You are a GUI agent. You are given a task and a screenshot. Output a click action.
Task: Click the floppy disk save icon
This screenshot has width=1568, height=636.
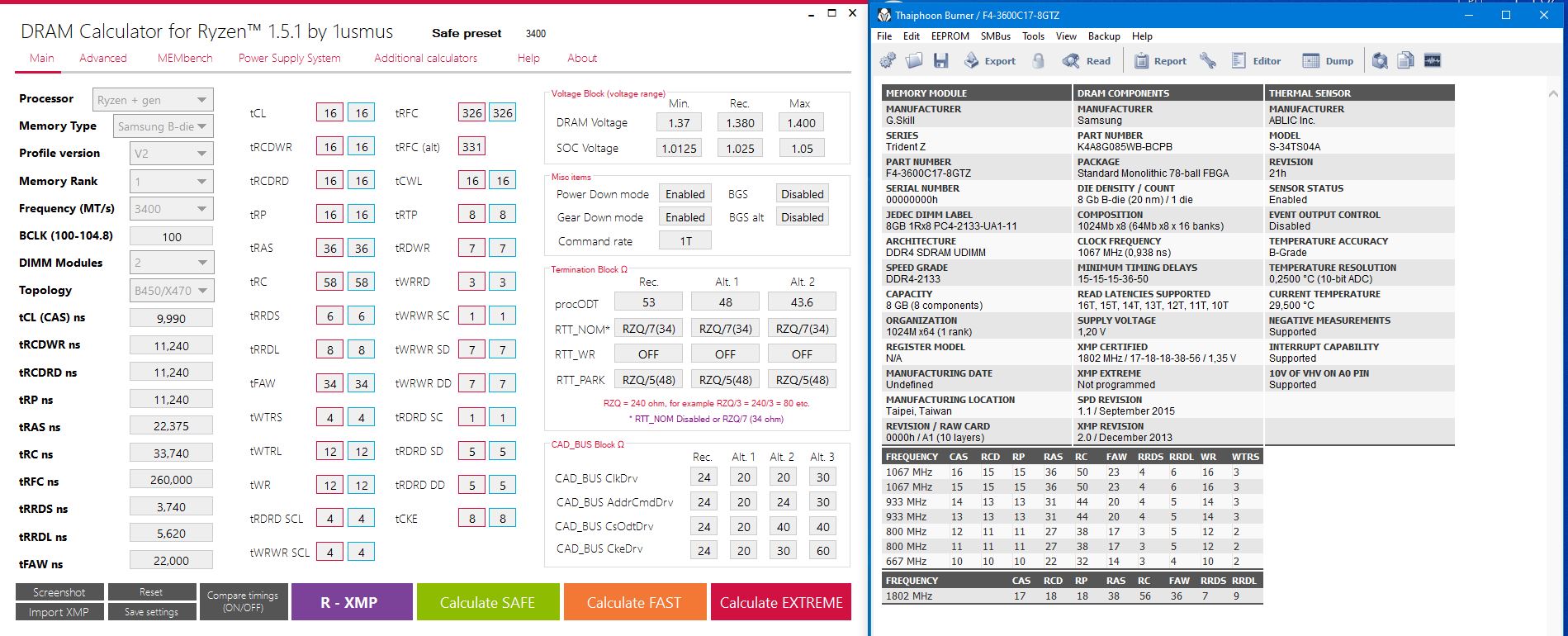click(x=940, y=60)
